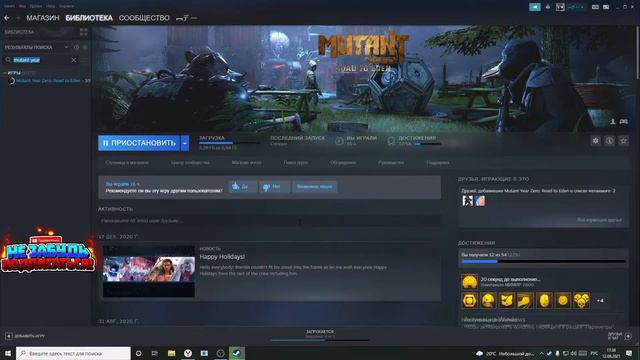This screenshot has height=360, width=640.
Task: Click the fifth small achievement badge
Action: (x=544, y=300)
